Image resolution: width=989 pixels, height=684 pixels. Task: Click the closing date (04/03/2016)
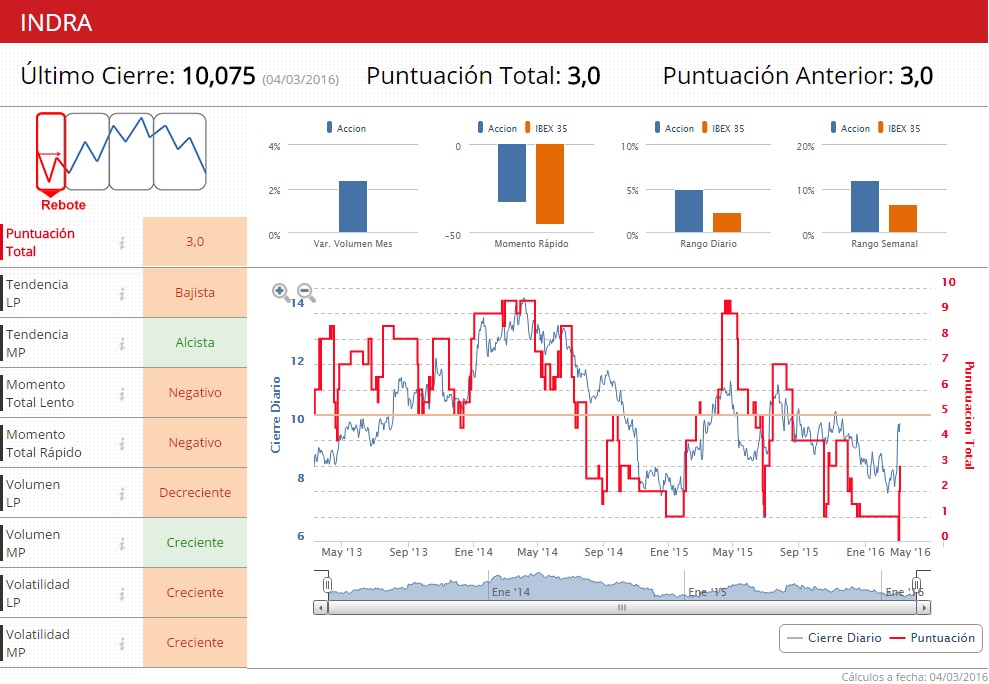tap(301, 80)
